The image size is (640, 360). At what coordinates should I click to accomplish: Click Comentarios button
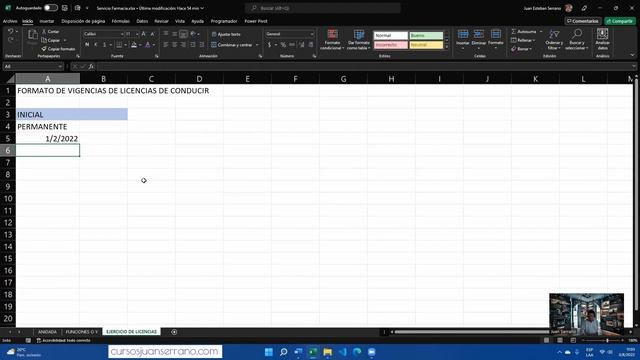coord(582,21)
